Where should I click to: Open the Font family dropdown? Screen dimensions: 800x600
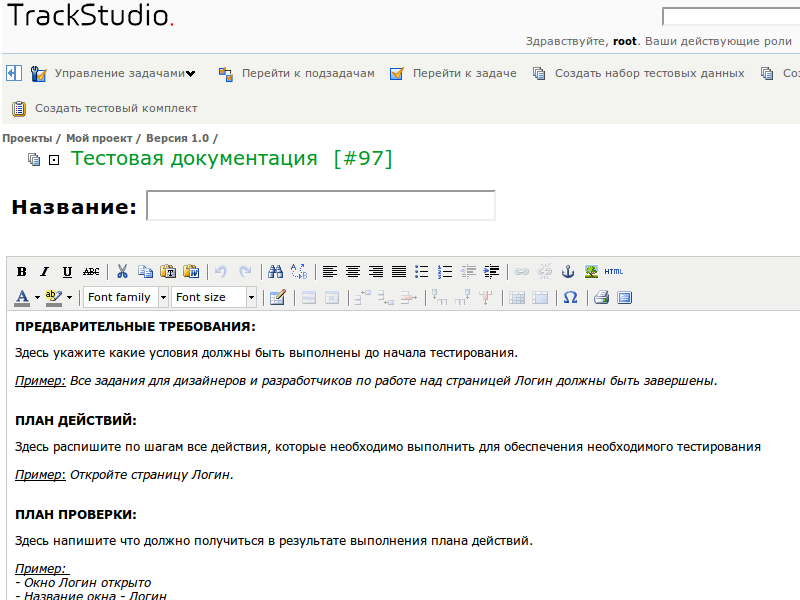tap(120, 298)
